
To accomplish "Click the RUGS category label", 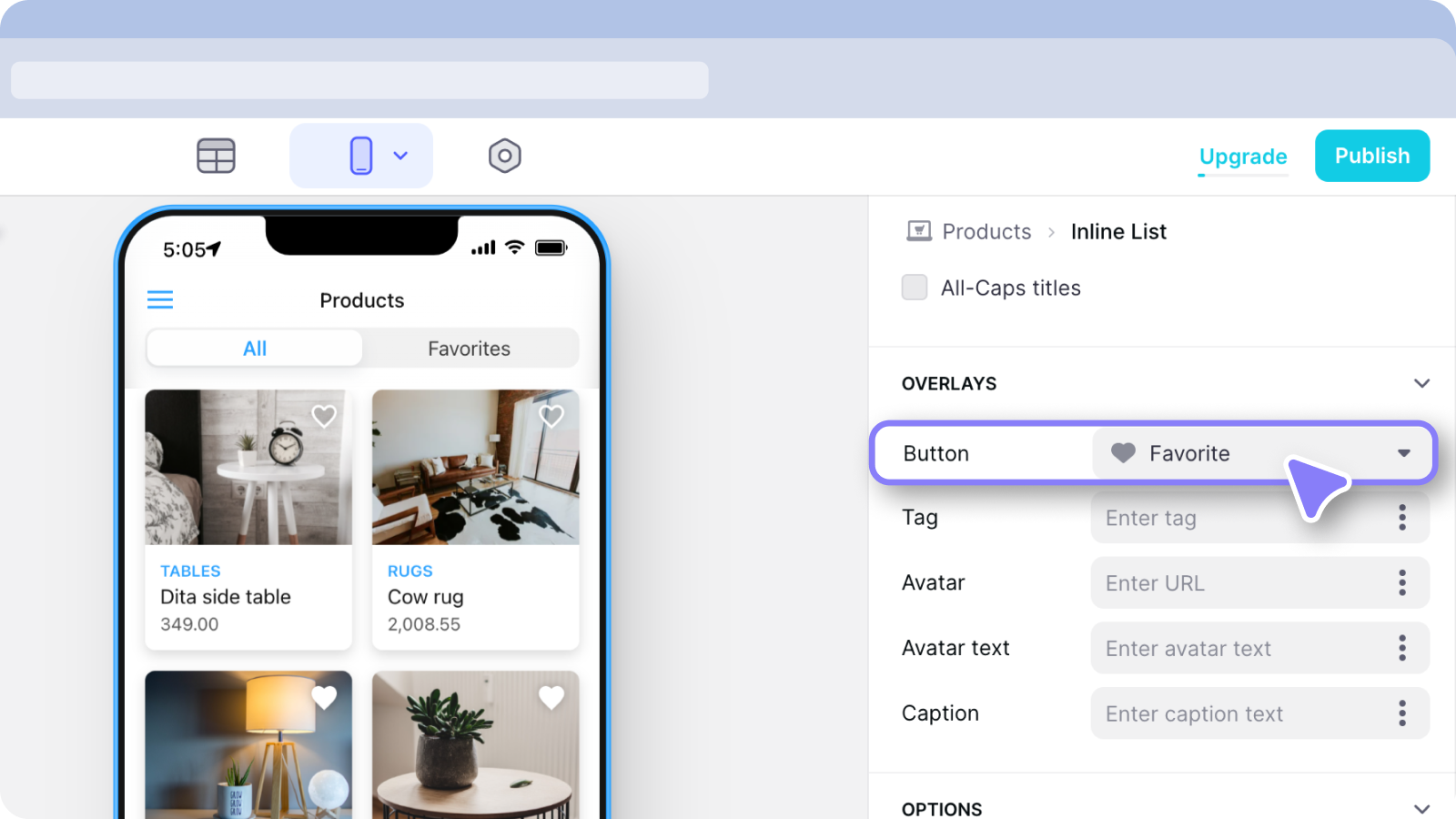I will coord(410,571).
